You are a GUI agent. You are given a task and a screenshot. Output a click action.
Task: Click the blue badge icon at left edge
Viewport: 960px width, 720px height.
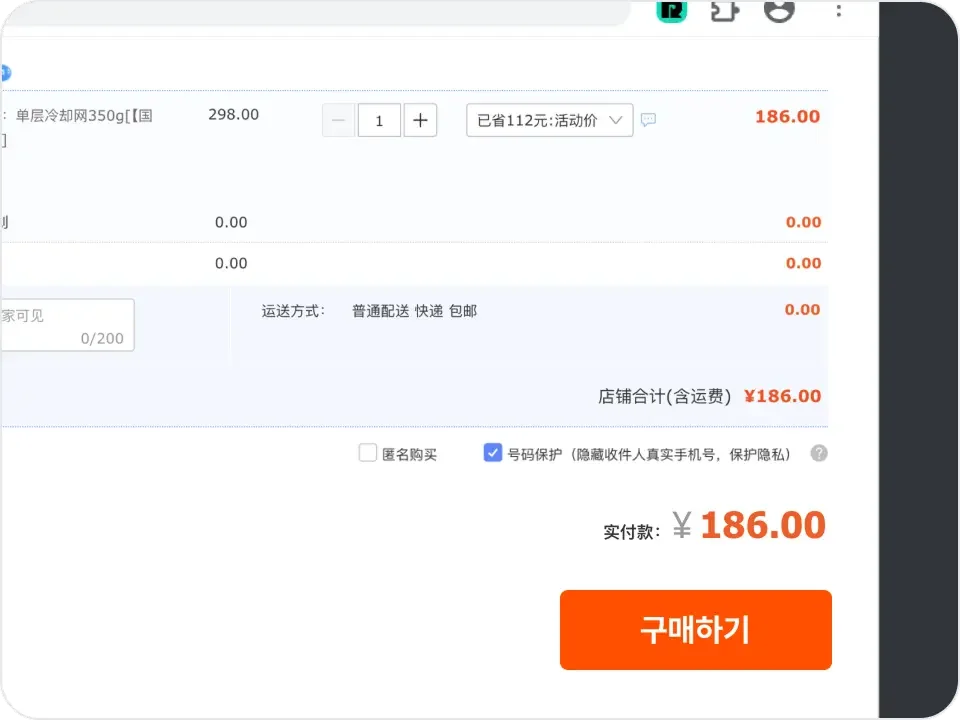tap(4, 72)
